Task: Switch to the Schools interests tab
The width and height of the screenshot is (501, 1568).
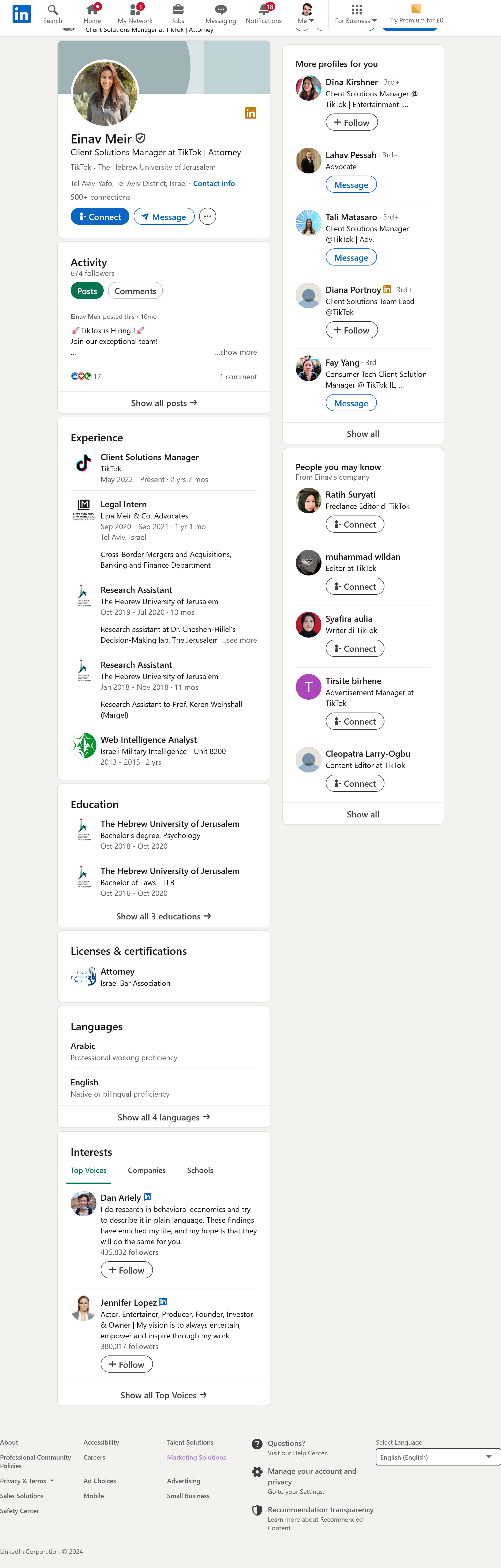Action: (x=200, y=1170)
